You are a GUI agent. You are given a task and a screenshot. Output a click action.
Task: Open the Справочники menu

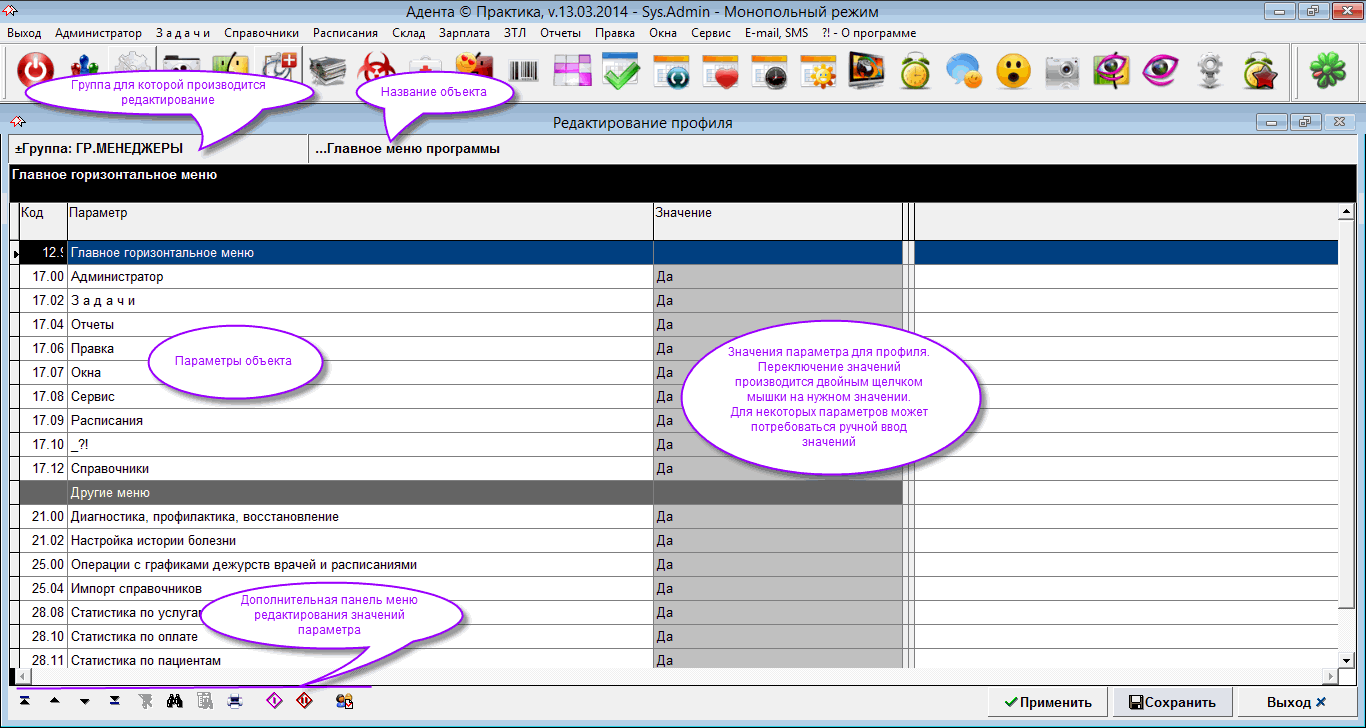click(x=261, y=33)
